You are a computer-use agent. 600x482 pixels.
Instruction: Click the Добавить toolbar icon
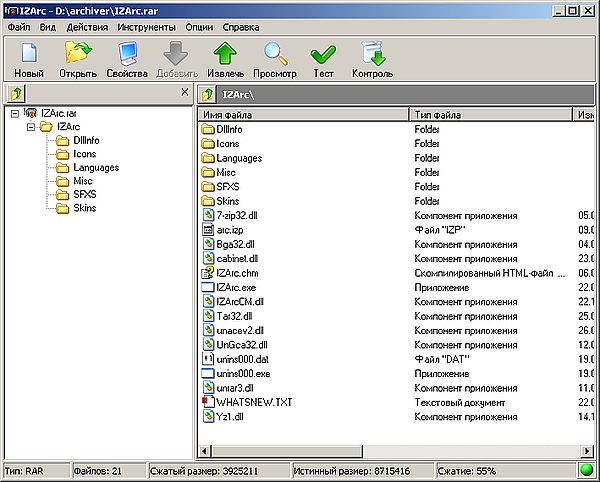(176, 53)
